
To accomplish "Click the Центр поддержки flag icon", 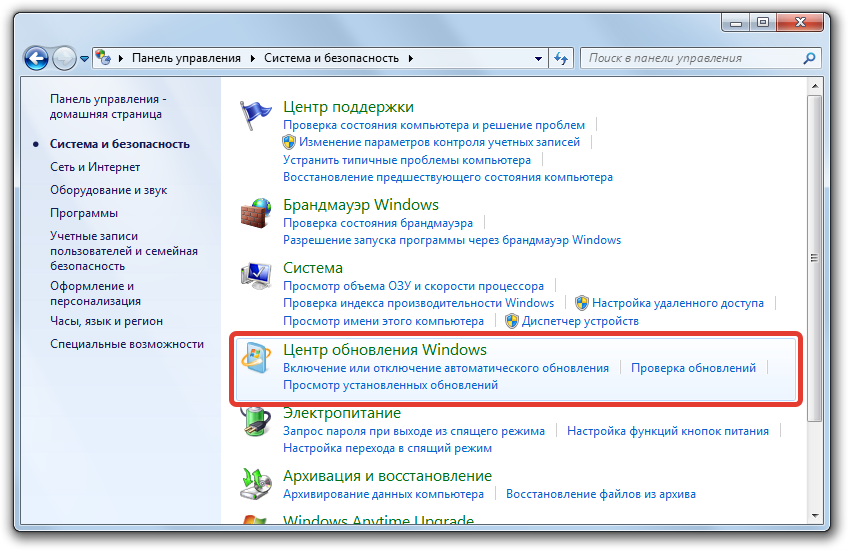I will 255,115.
